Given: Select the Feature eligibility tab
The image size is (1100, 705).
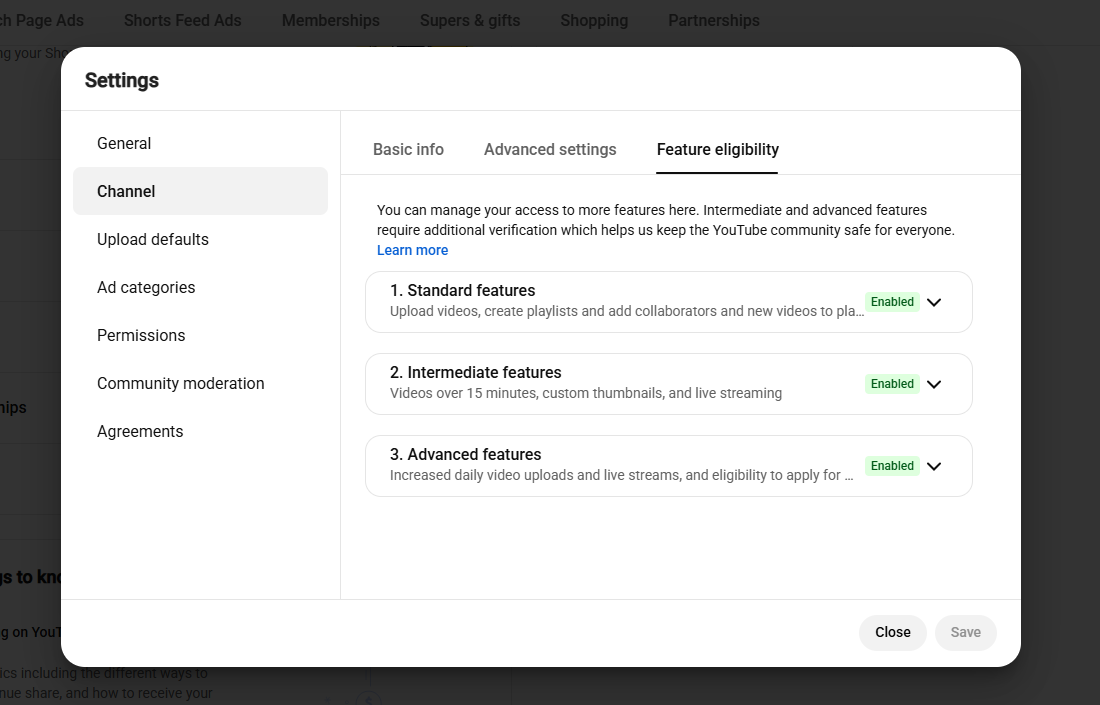Looking at the screenshot, I should pyautogui.click(x=718, y=149).
